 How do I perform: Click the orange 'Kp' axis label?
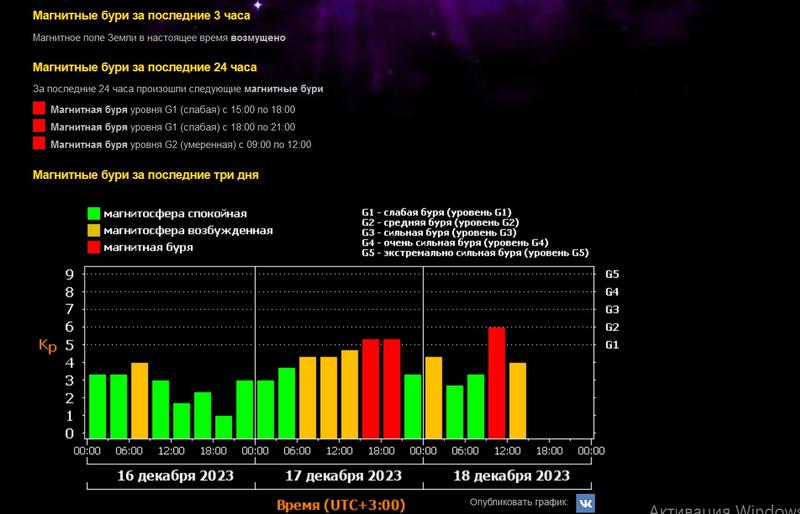point(47,346)
